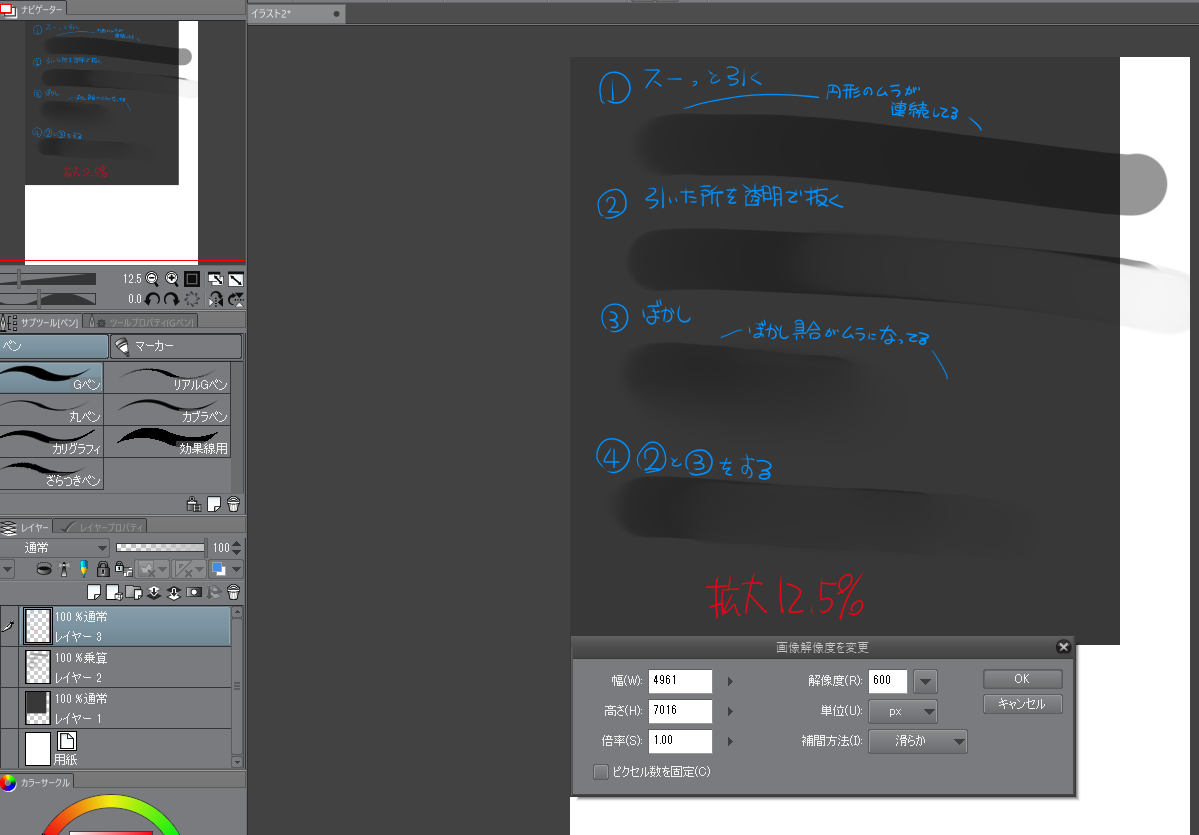Click the fit to navigator icon

tap(216, 279)
